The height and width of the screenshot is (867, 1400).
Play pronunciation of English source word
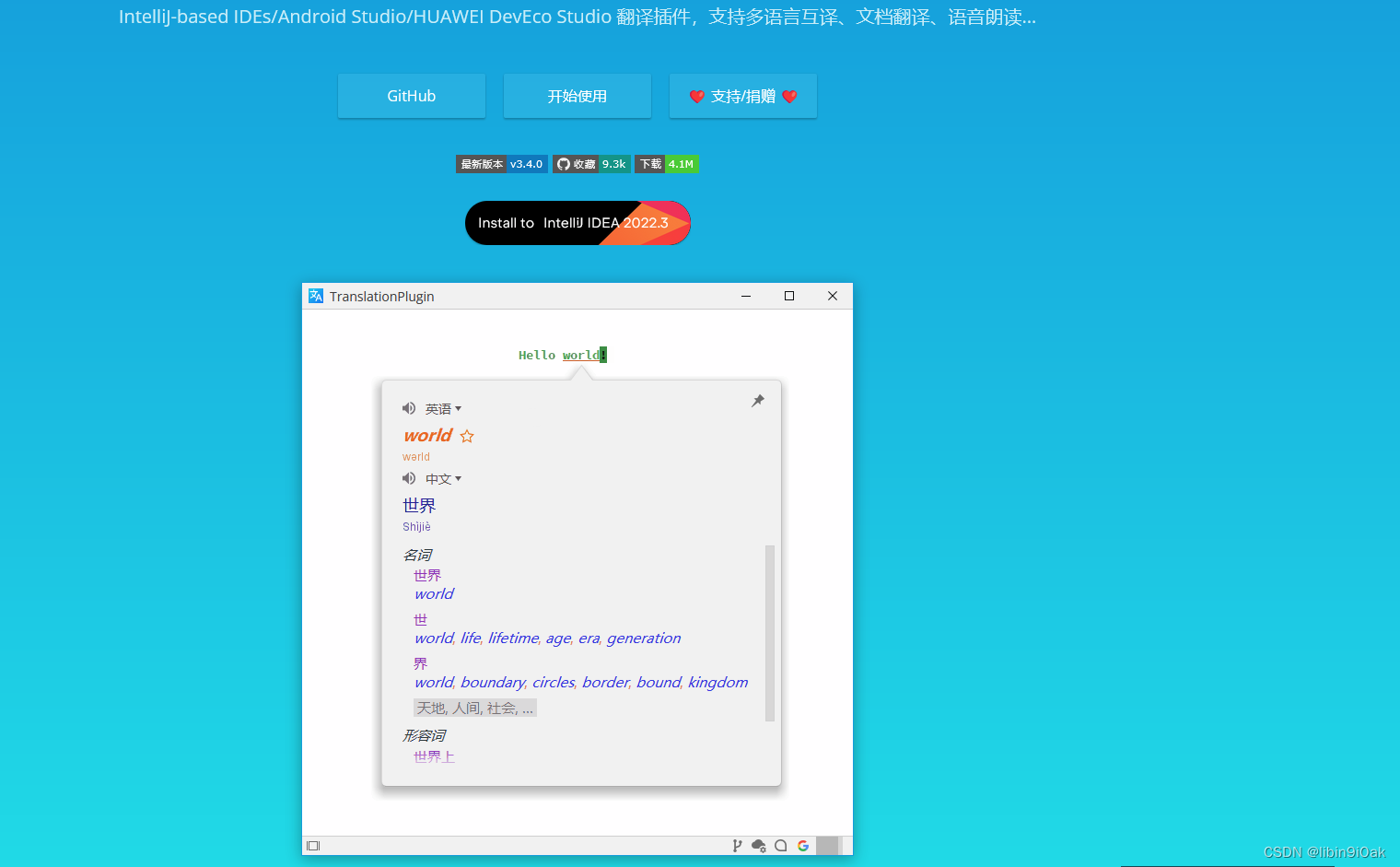pyautogui.click(x=409, y=408)
